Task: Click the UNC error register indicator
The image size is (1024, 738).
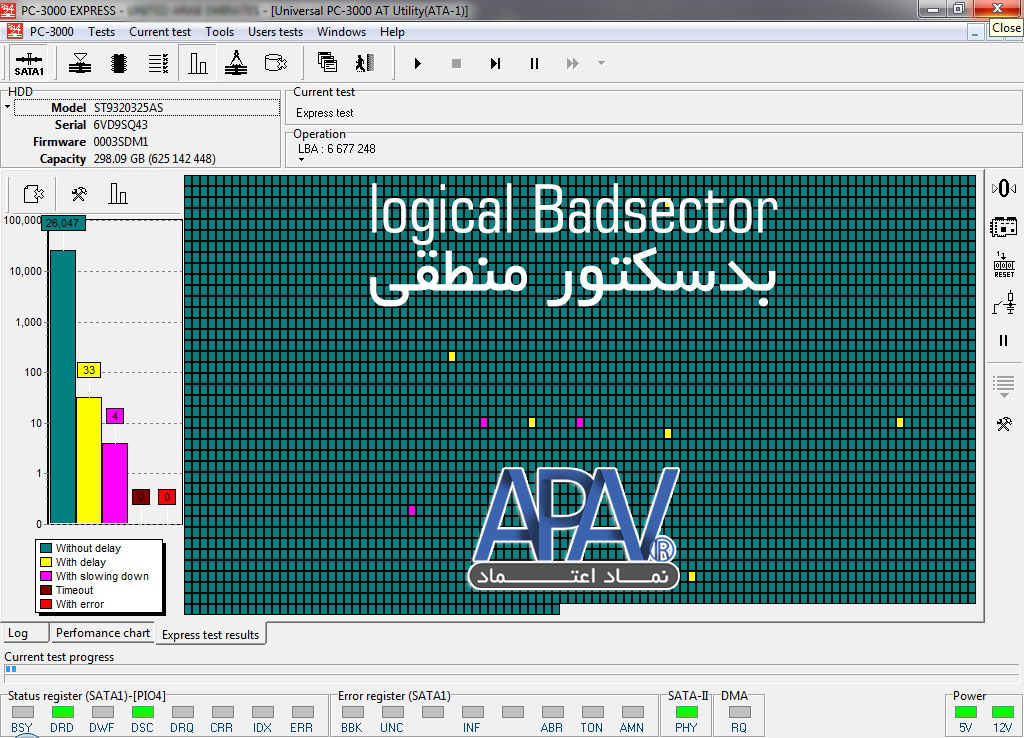Action: (392, 712)
